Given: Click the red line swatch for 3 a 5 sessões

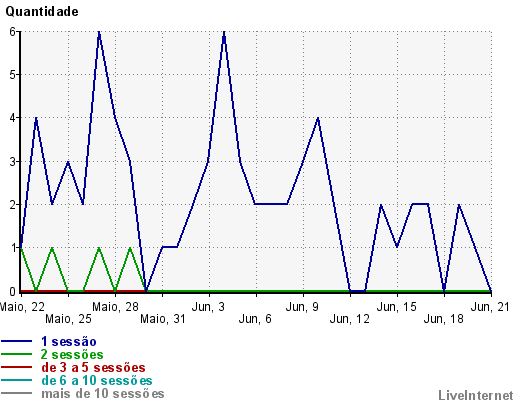Looking at the screenshot, I should point(17,367).
